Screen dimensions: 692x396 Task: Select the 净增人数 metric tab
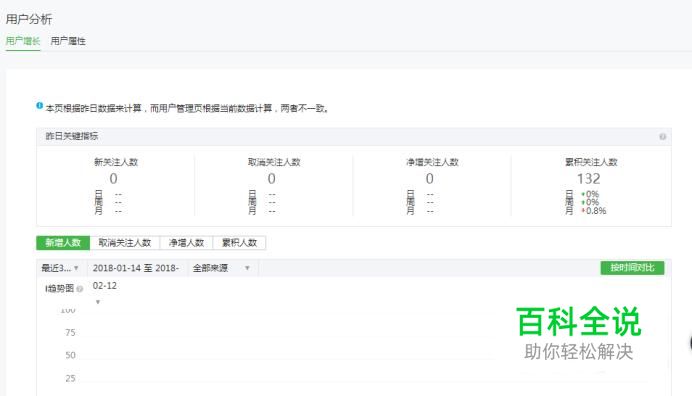click(x=186, y=242)
